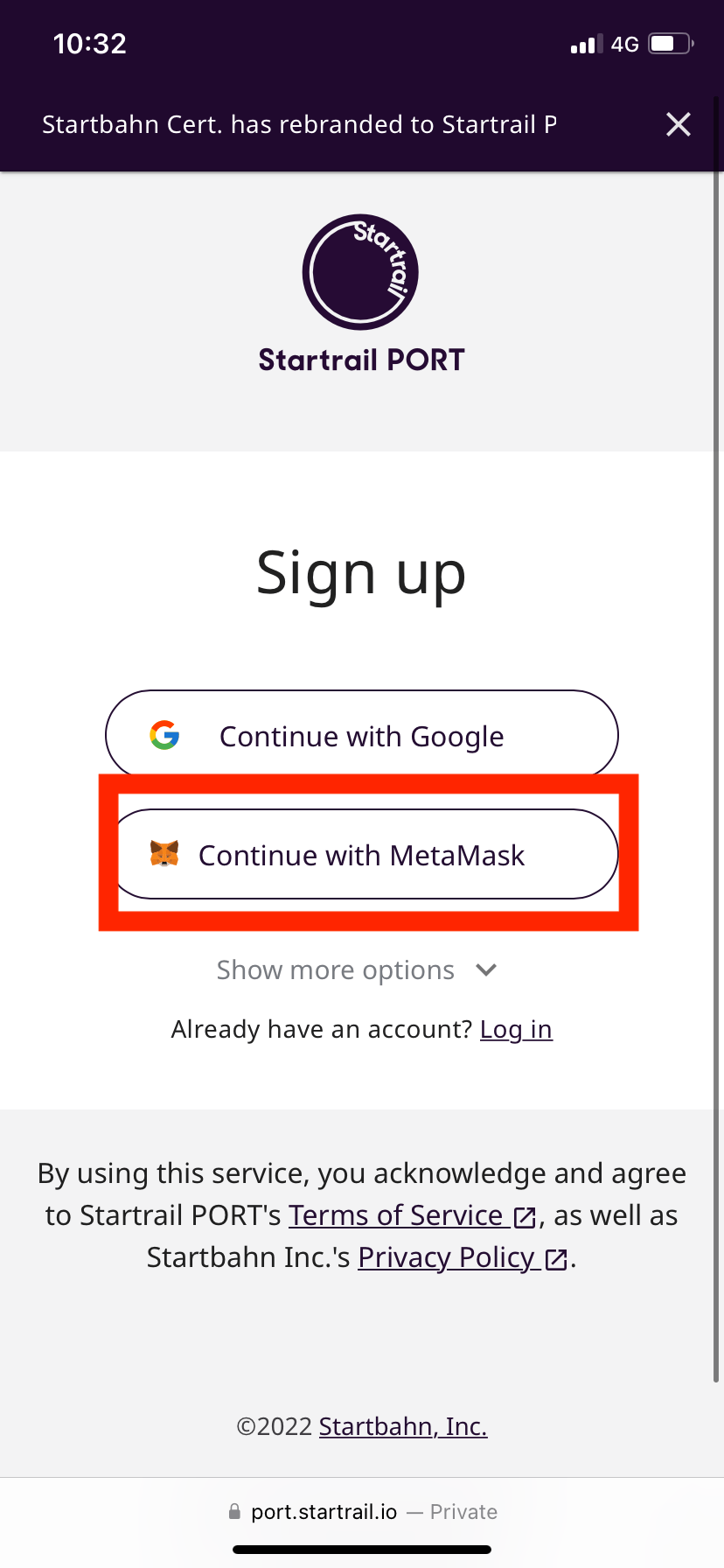The width and height of the screenshot is (724, 1568).
Task: Click the external-link icon beside Terms of Service
Action: [x=526, y=1216]
